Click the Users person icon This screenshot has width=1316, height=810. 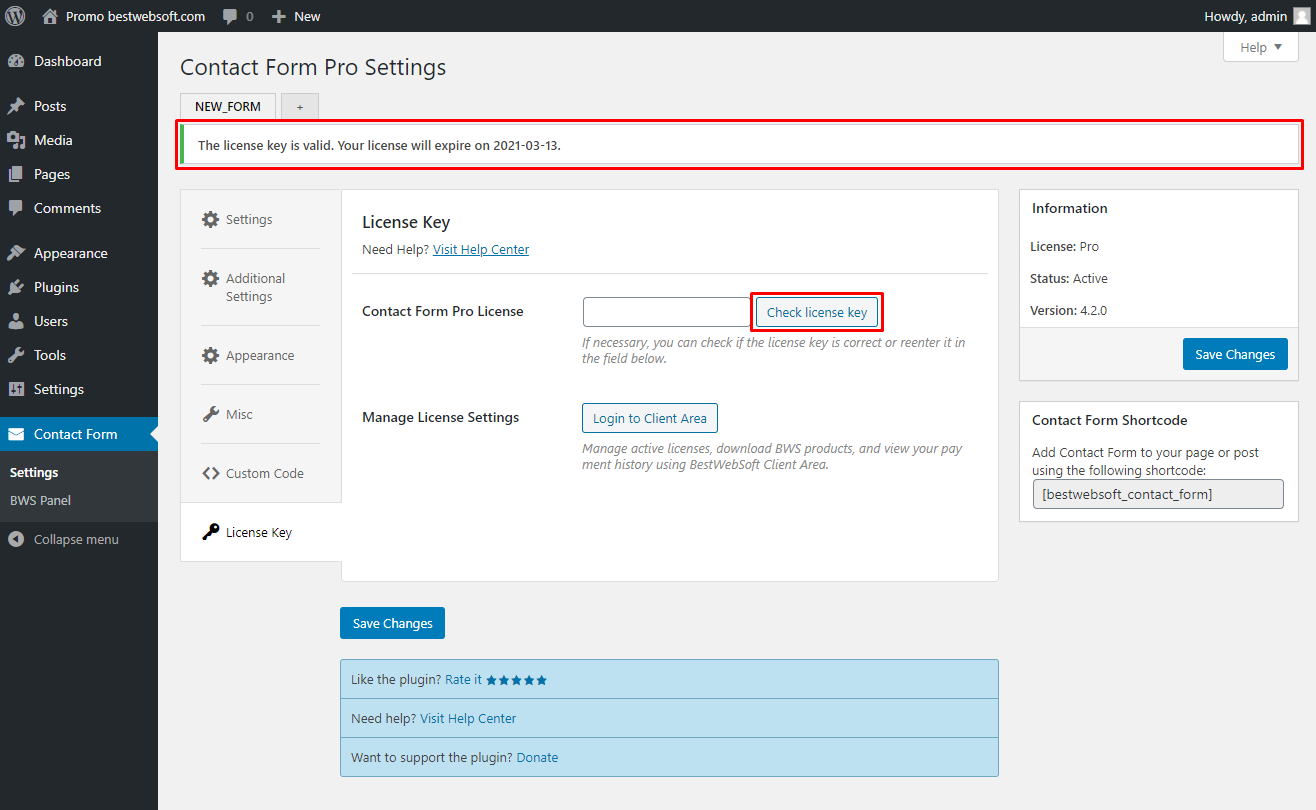click(x=16, y=321)
